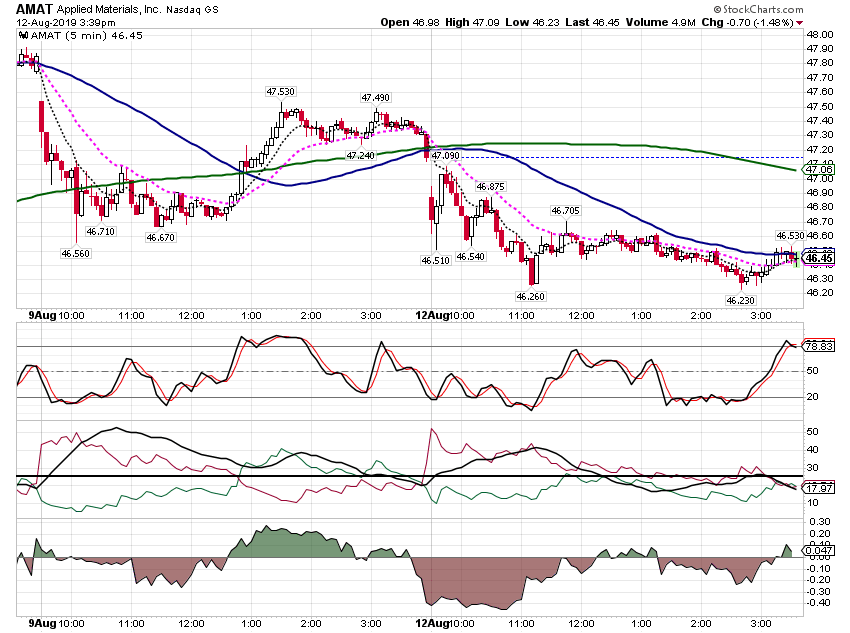Click the 'Volume 4.9M' quote value
This screenshot has height=633, width=850.
(661, 22)
